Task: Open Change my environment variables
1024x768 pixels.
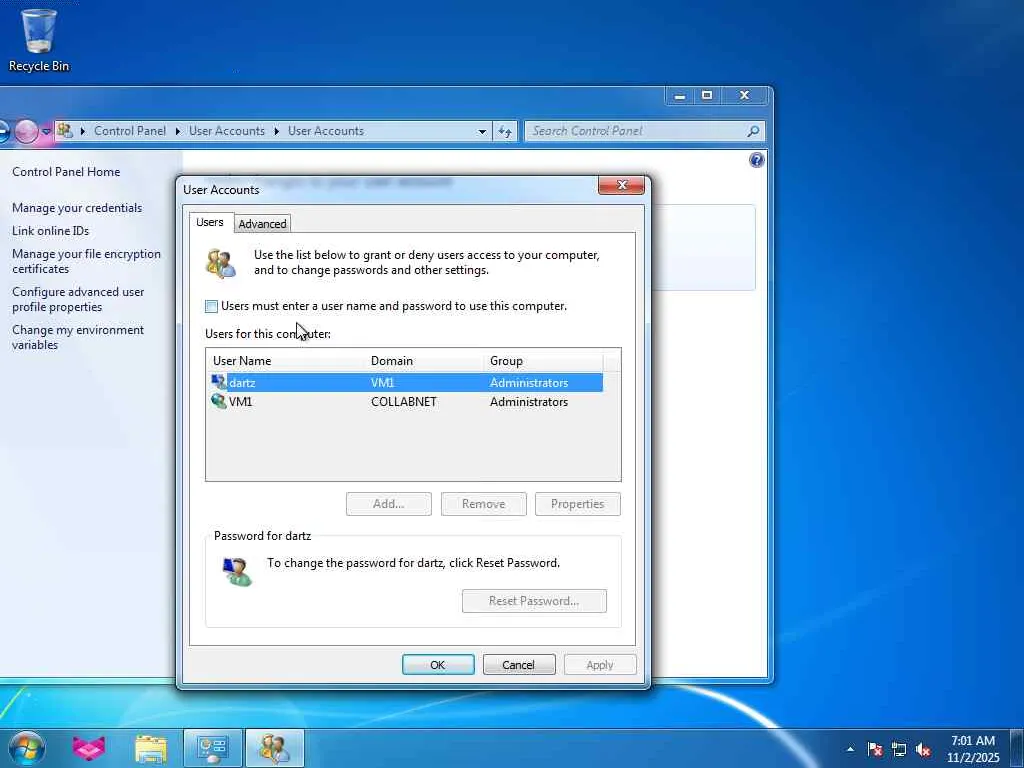Action: coord(78,337)
